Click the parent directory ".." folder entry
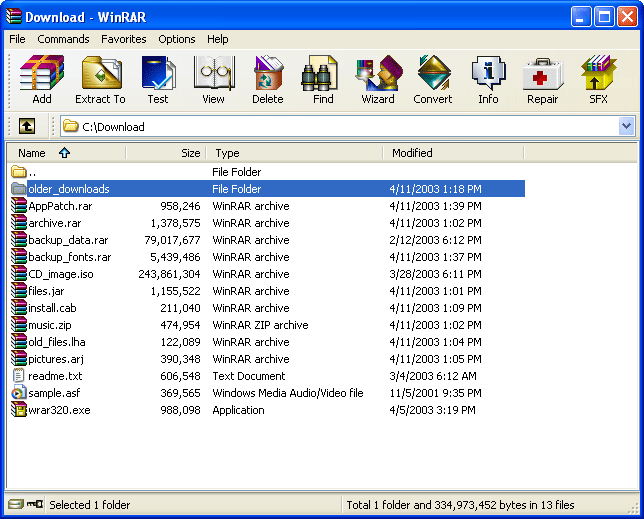 [x=33, y=172]
